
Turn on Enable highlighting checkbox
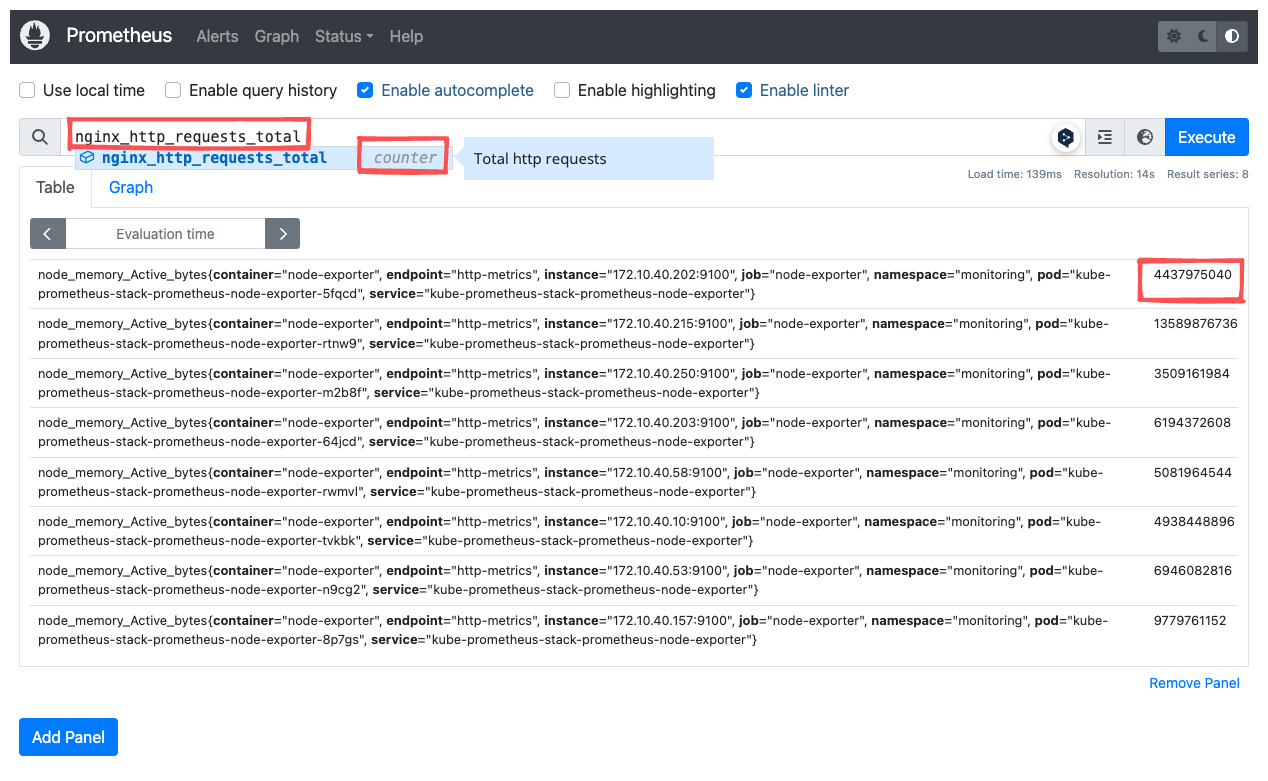click(x=562, y=90)
